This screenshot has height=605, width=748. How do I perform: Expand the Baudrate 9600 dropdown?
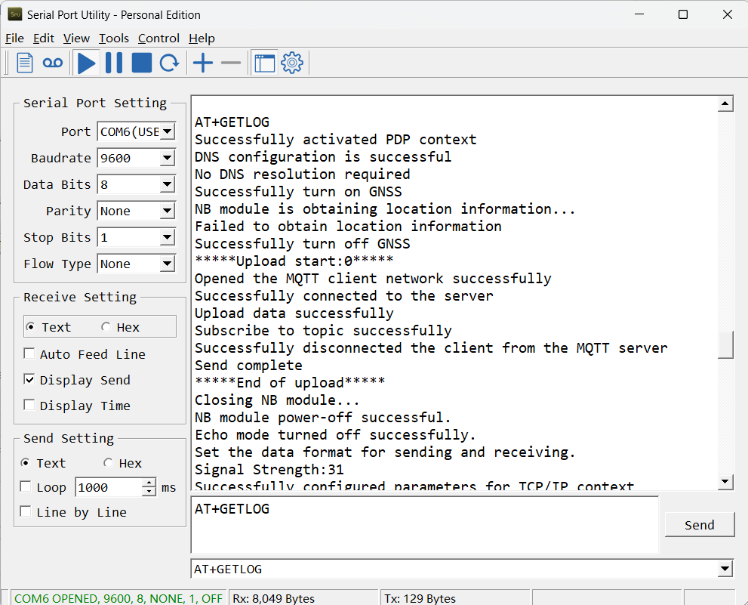tap(167, 158)
